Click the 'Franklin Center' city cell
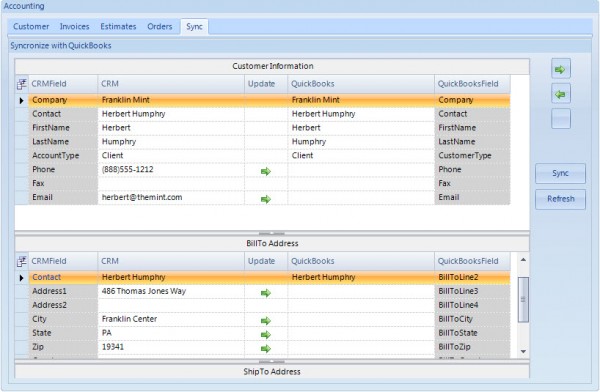Viewport: 600px width, 392px height. click(x=171, y=319)
